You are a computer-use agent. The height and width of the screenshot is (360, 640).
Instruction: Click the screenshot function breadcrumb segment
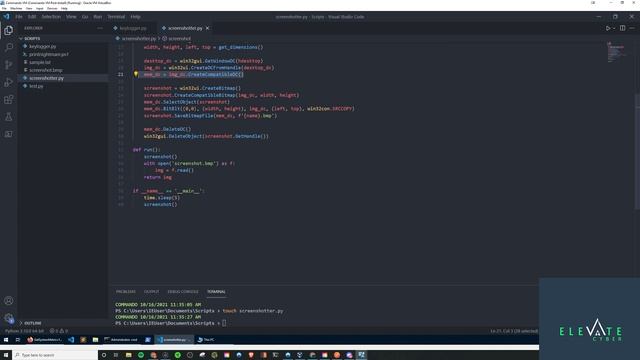179,39
